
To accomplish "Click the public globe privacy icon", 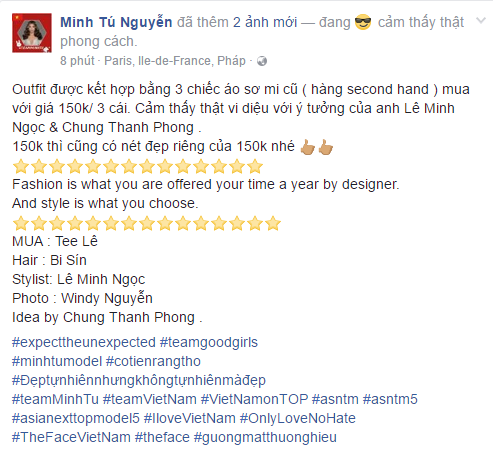I will [262, 61].
